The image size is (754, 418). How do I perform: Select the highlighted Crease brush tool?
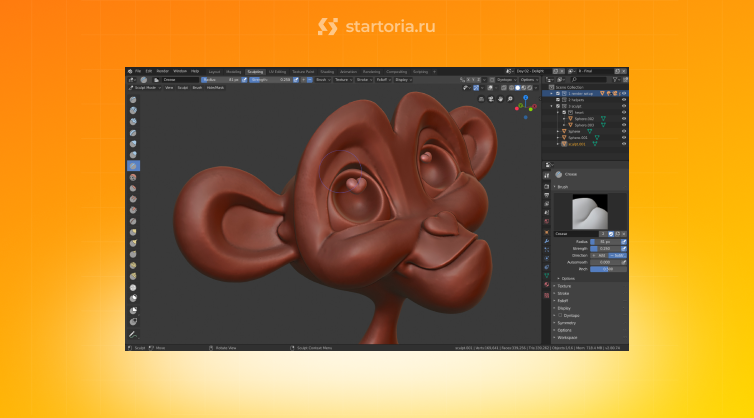point(133,166)
